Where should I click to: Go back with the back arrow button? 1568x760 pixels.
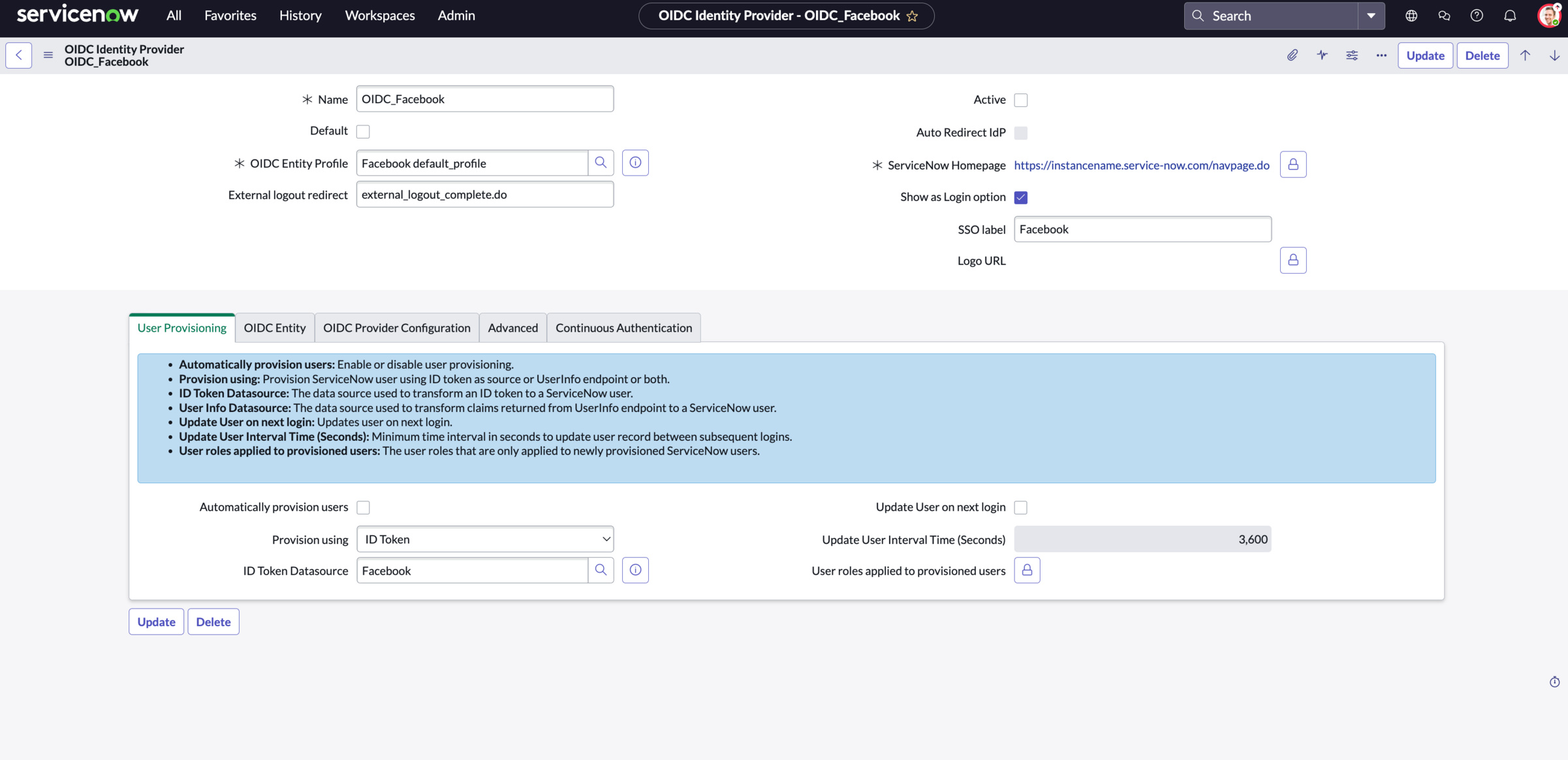pos(19,55)
